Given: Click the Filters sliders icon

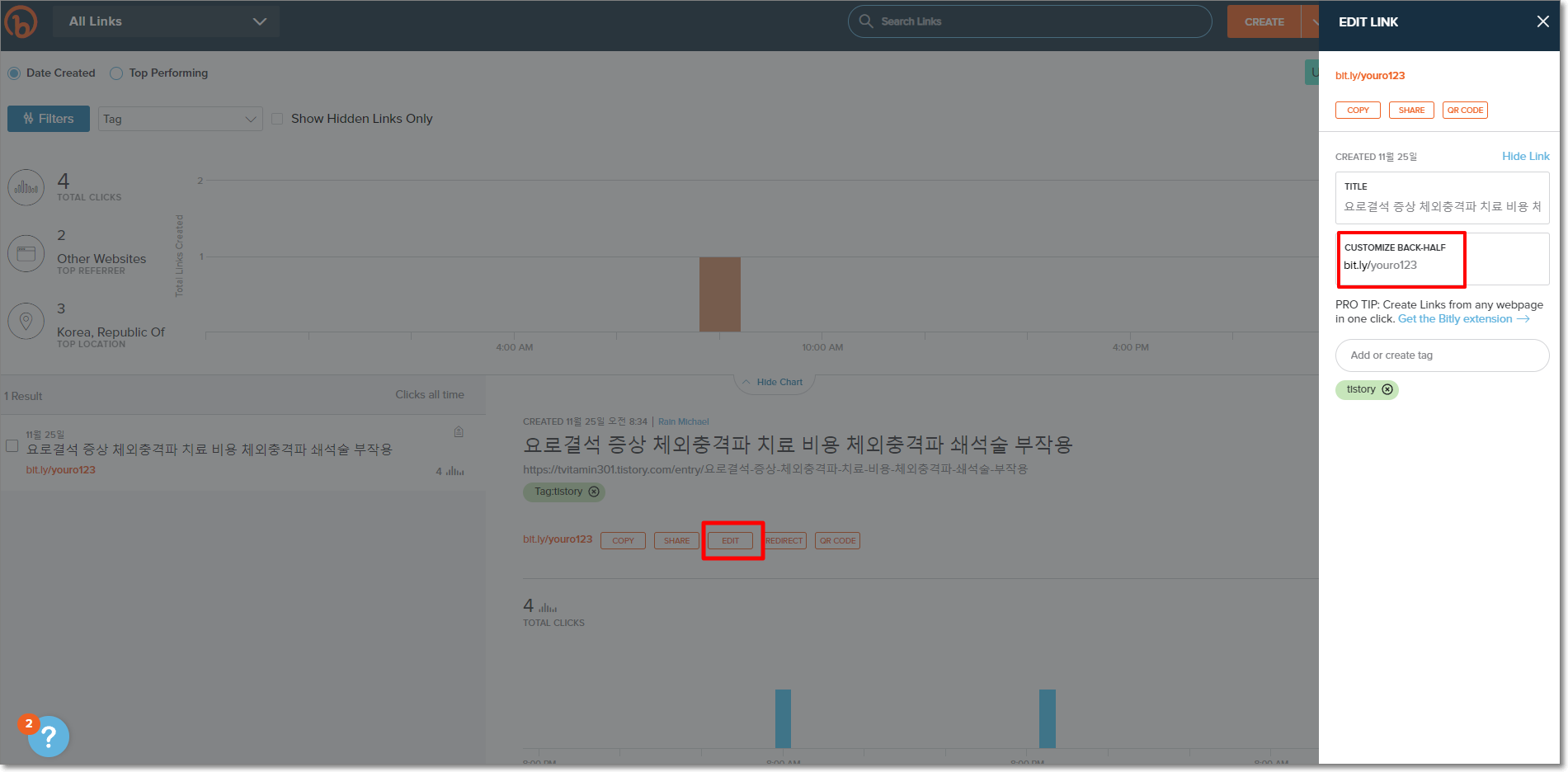Looking at the screenshot, I should [29, 119].
